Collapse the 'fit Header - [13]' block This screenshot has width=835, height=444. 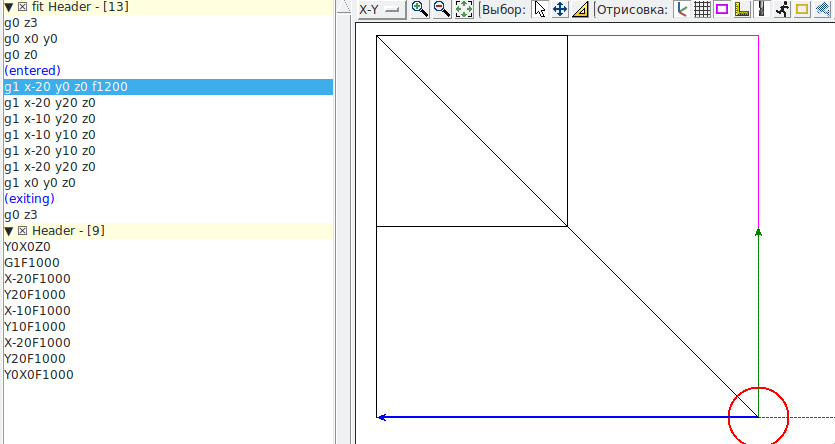(9, 7)
